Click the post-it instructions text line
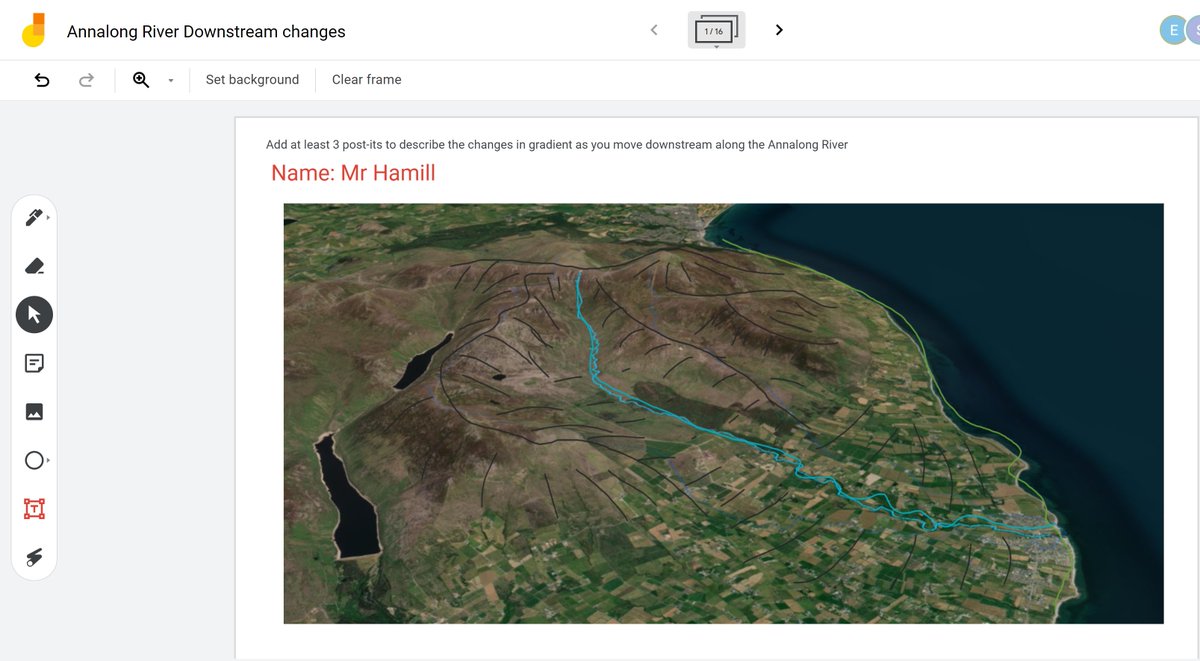1200x661 pixels. click(x=557, y=145)
